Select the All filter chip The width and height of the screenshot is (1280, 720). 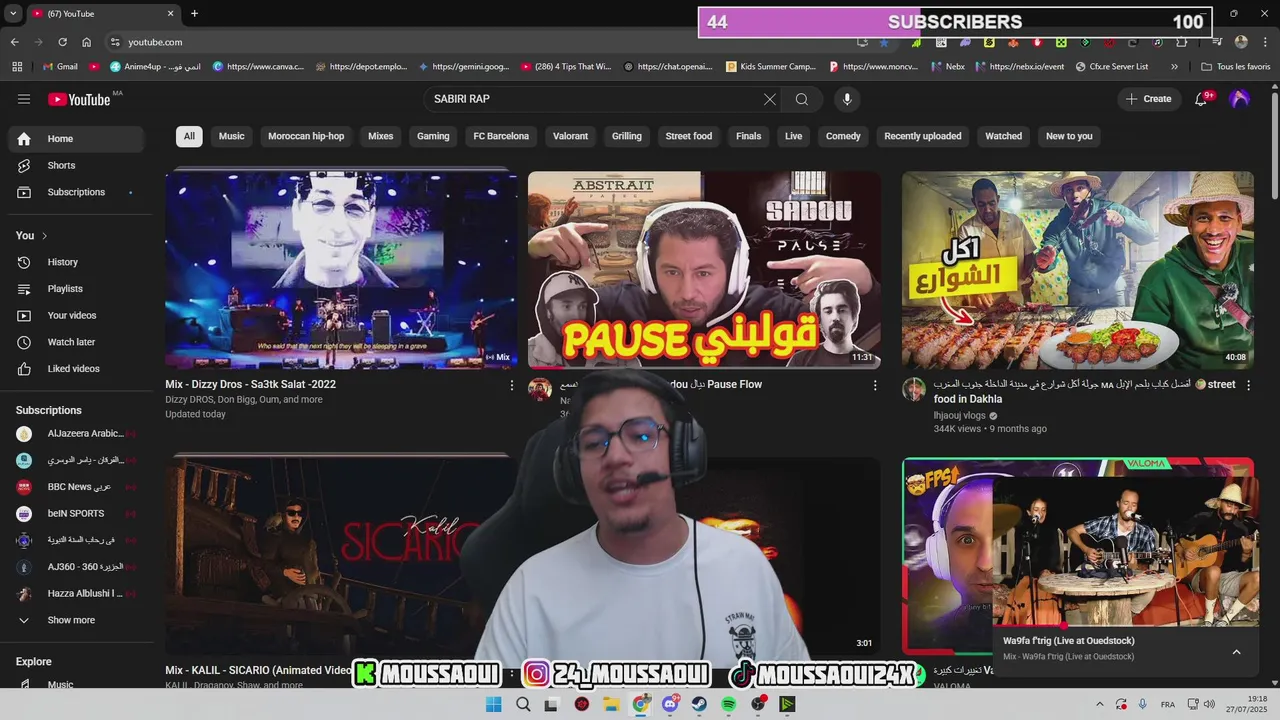coord(189,136)
